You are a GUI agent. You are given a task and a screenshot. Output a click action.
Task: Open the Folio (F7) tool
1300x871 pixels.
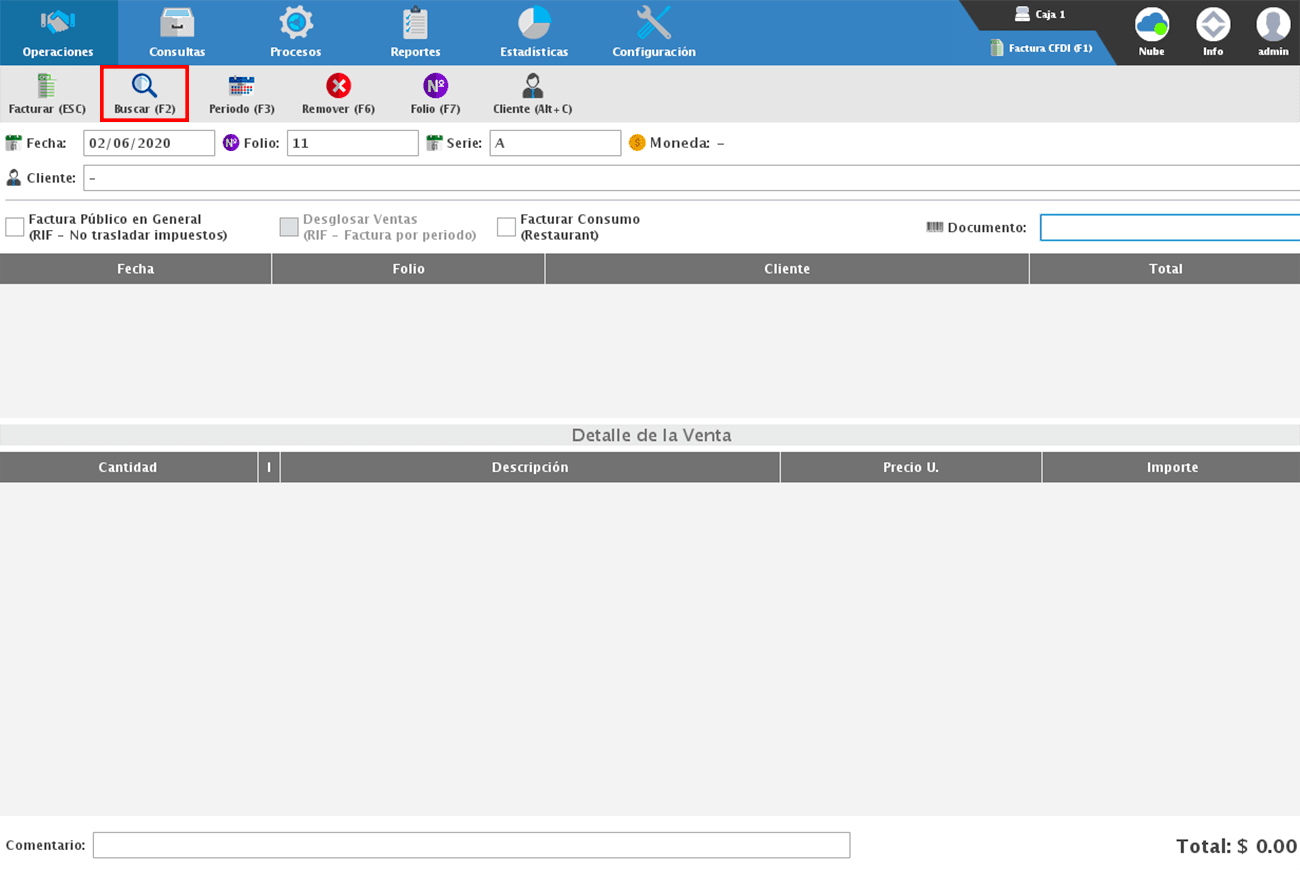click(435, 87)
